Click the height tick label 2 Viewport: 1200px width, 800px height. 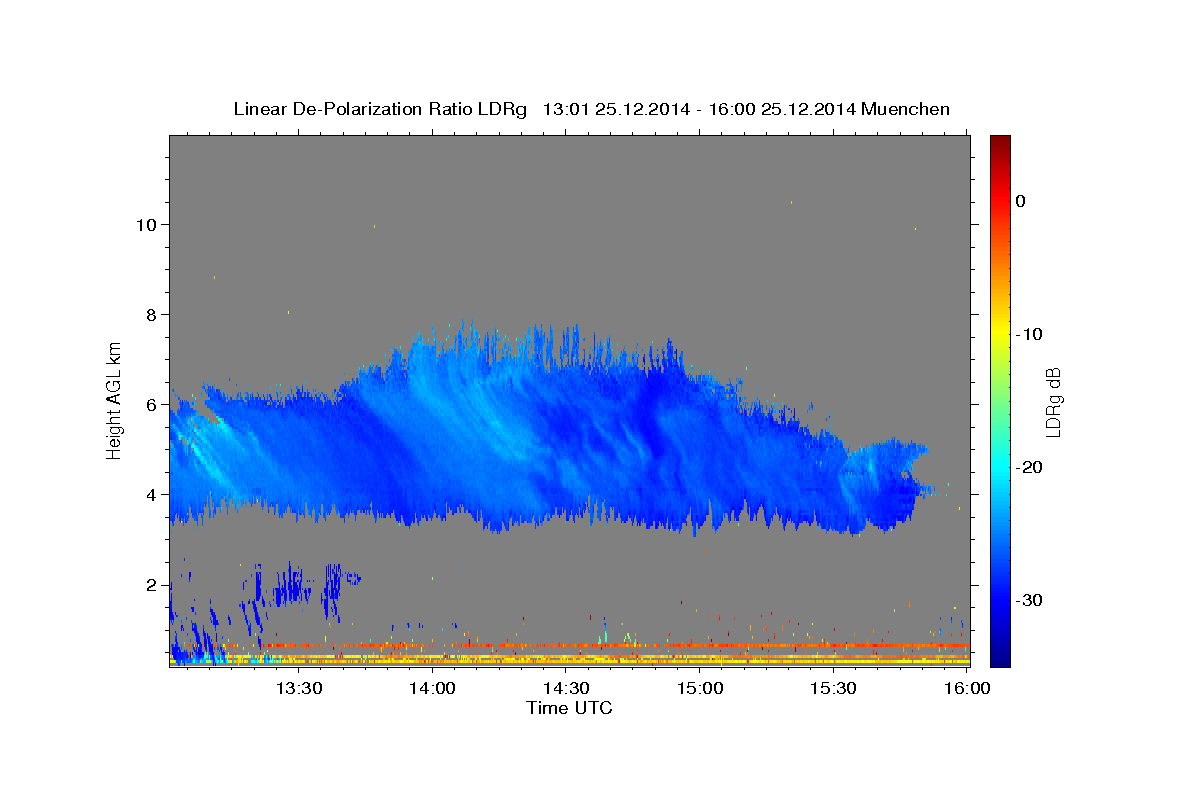click(154, 585)
